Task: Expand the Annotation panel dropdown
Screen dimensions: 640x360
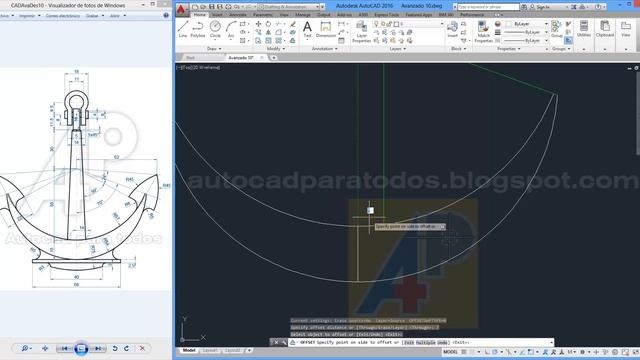Action: click(325, 49)
